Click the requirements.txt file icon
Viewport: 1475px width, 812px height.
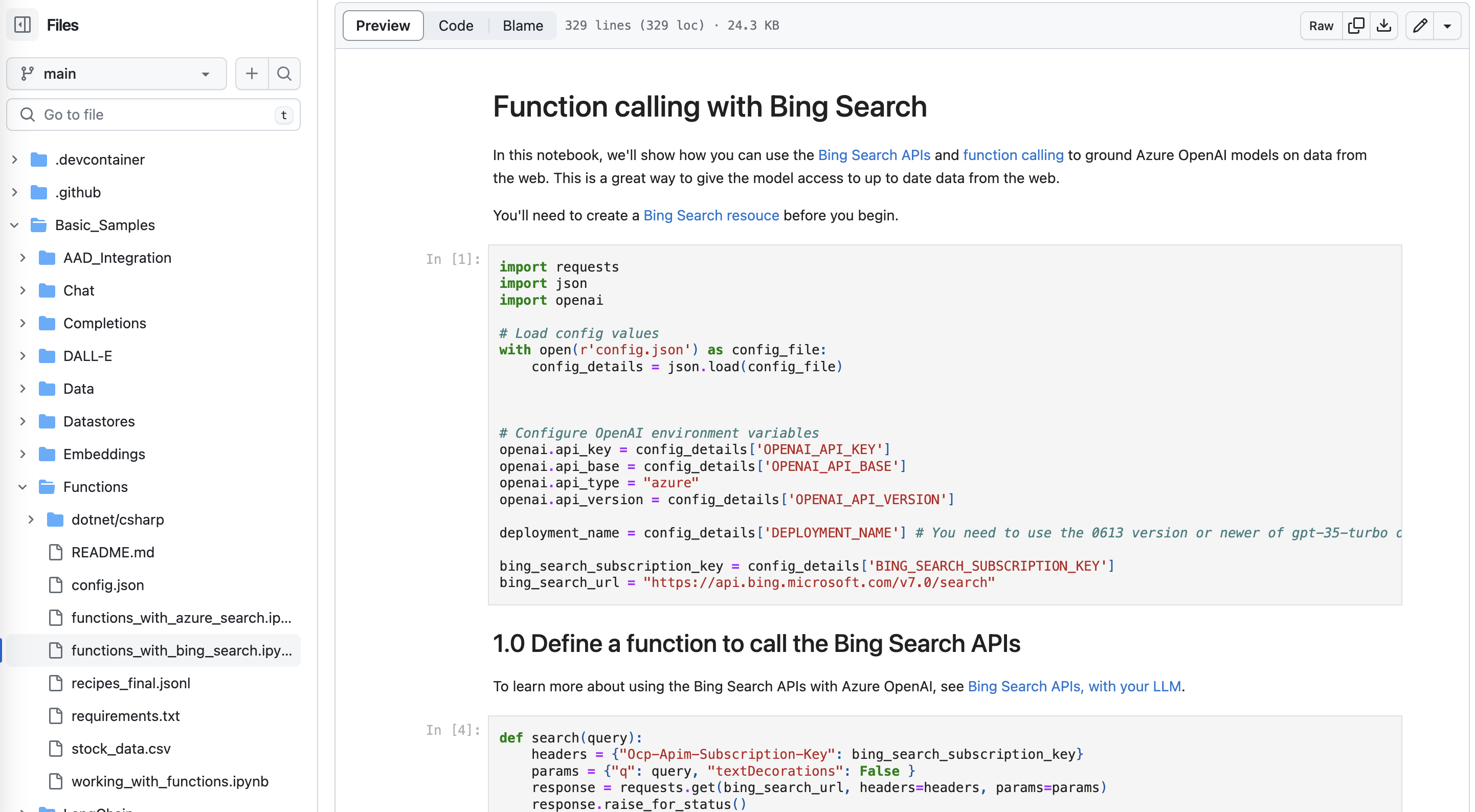(56, 716)
